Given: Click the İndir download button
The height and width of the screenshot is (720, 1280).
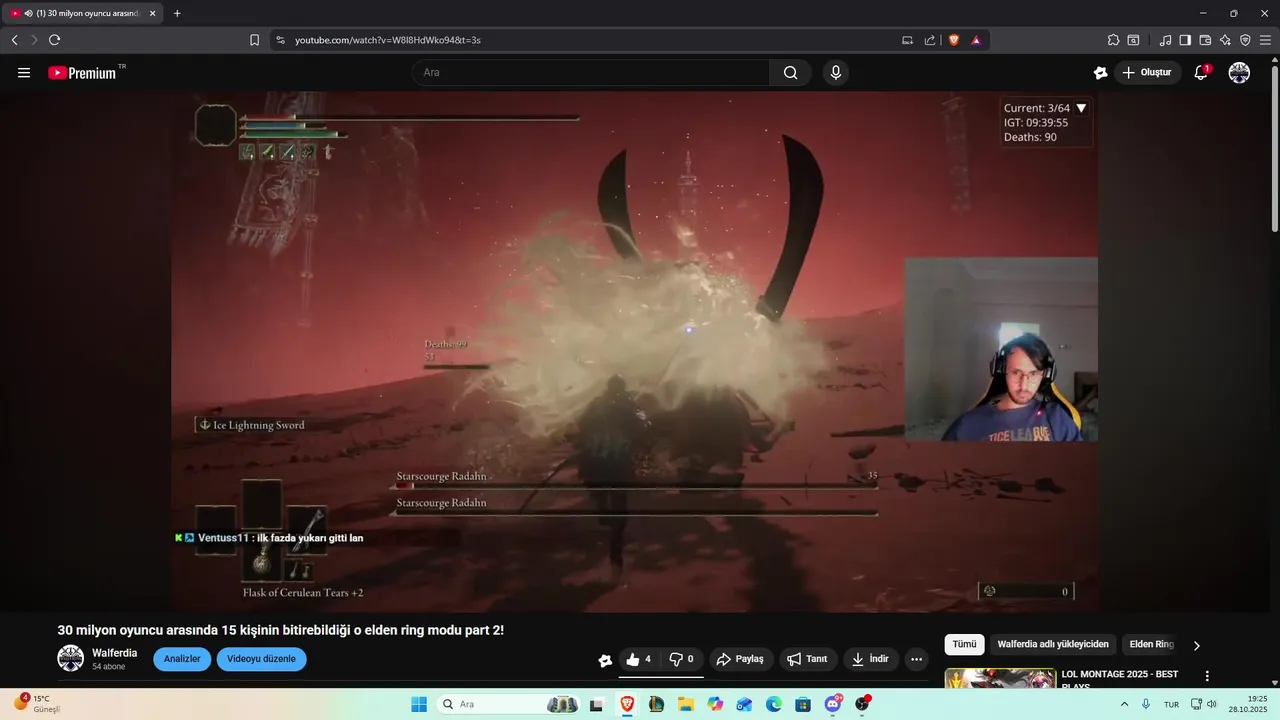Looking at the screenshot, I should [870, 659].
